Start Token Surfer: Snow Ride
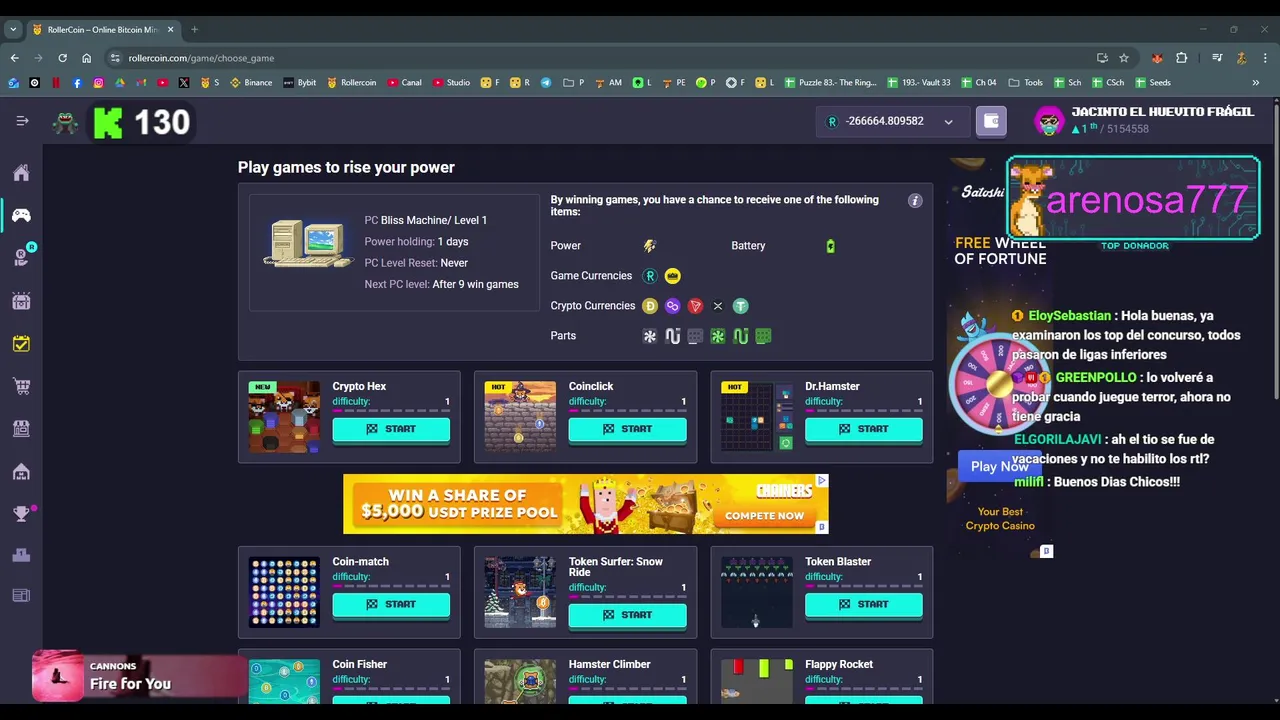1280x720 pixels. point(627,615)
